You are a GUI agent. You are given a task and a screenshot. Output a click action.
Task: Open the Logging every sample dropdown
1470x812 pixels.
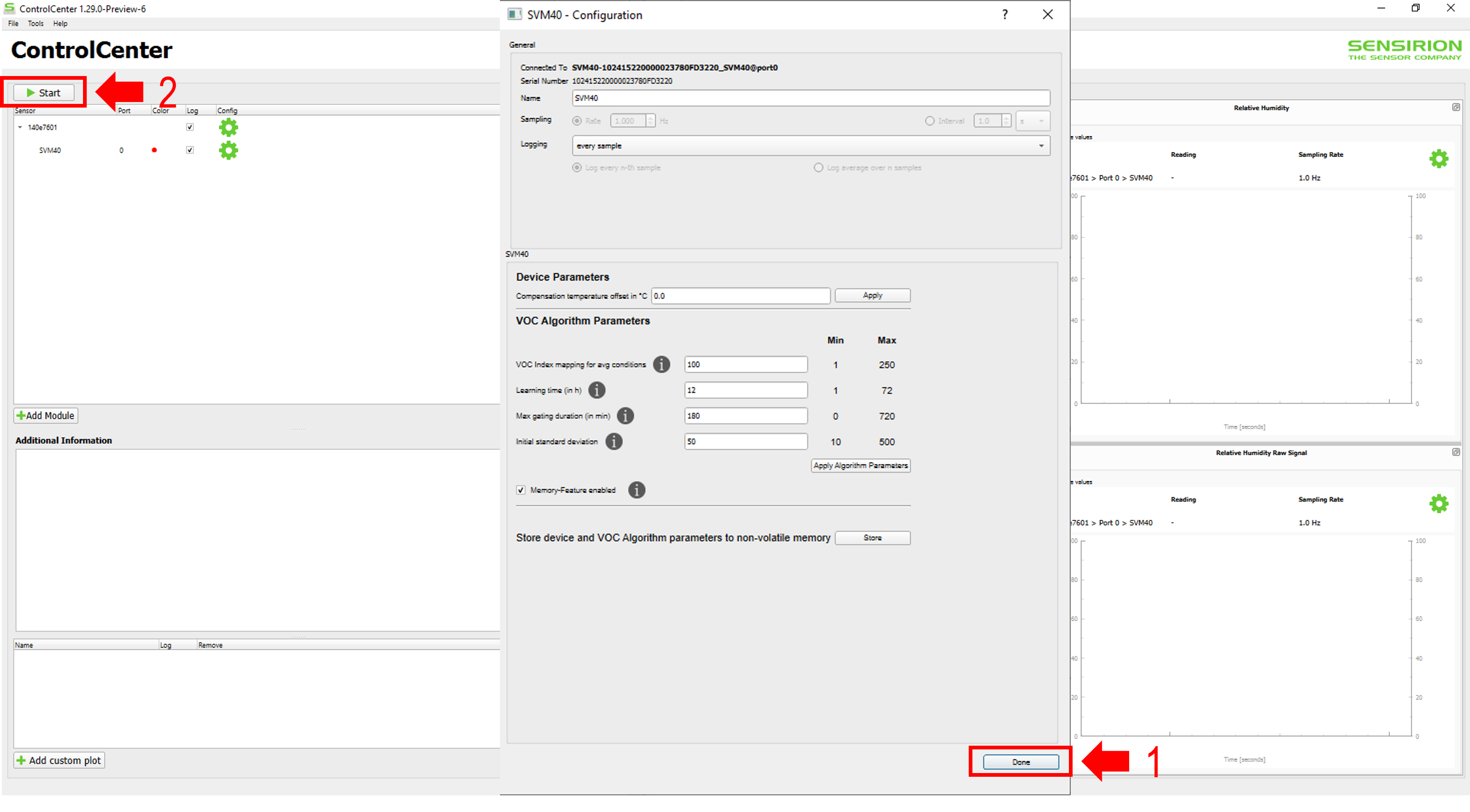click(810, 146)
